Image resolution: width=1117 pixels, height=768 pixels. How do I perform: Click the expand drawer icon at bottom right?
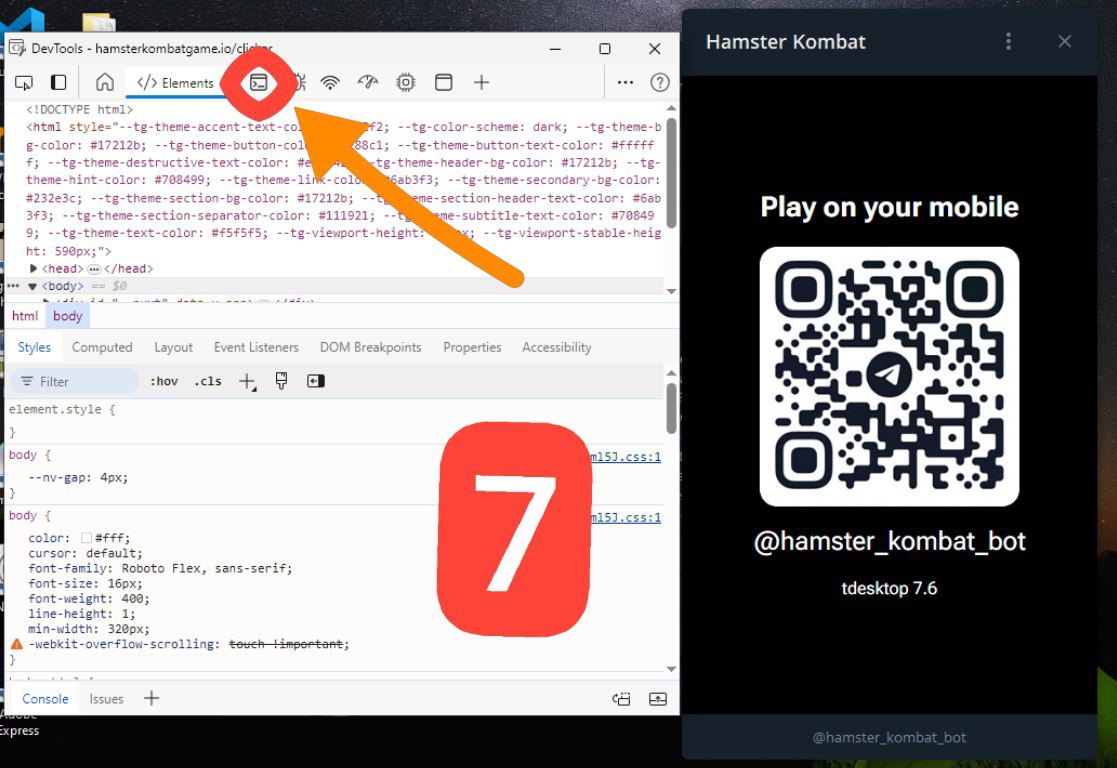(658, 699)
